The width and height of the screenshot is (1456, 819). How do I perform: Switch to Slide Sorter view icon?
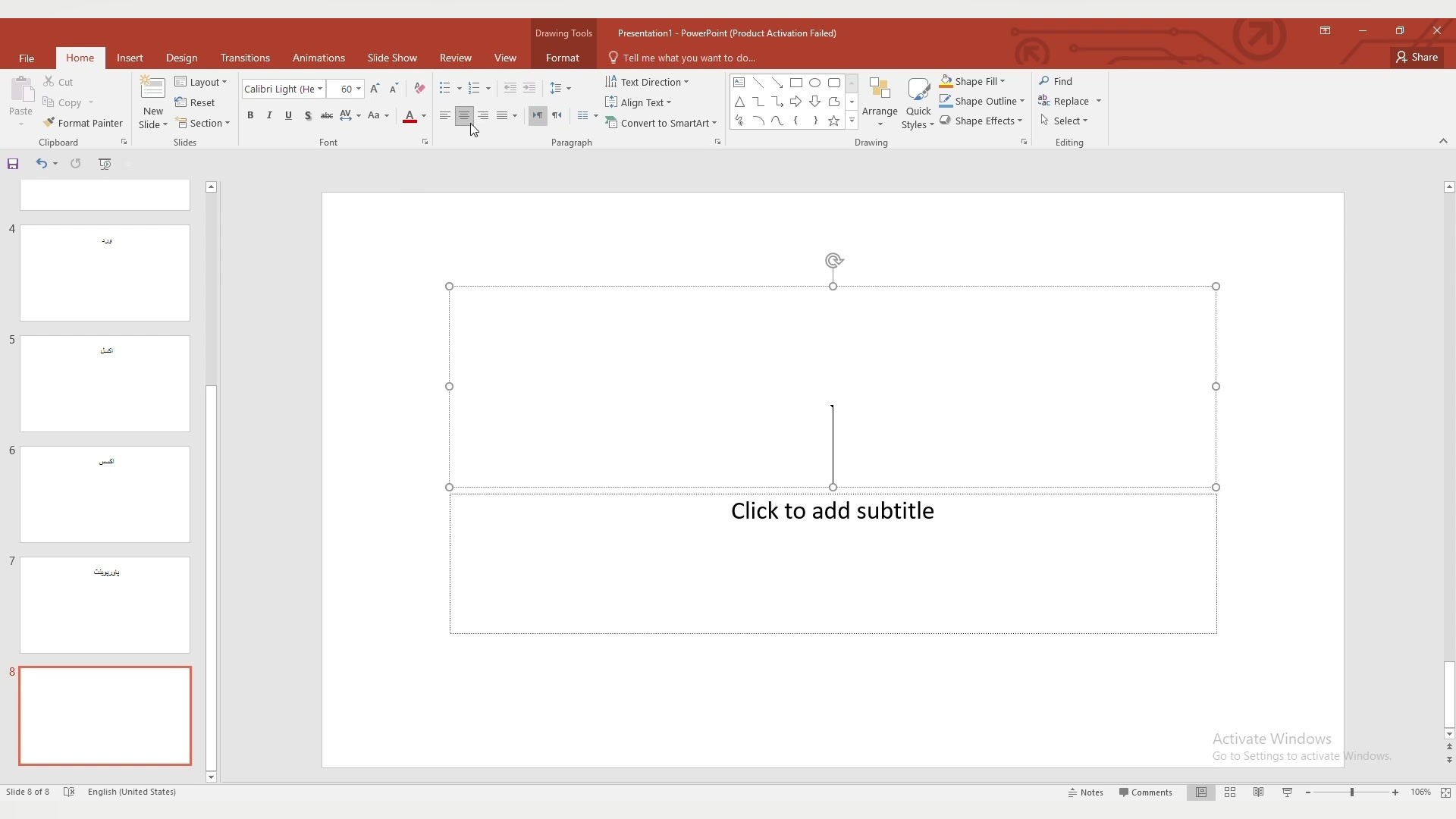[1230, 792]
